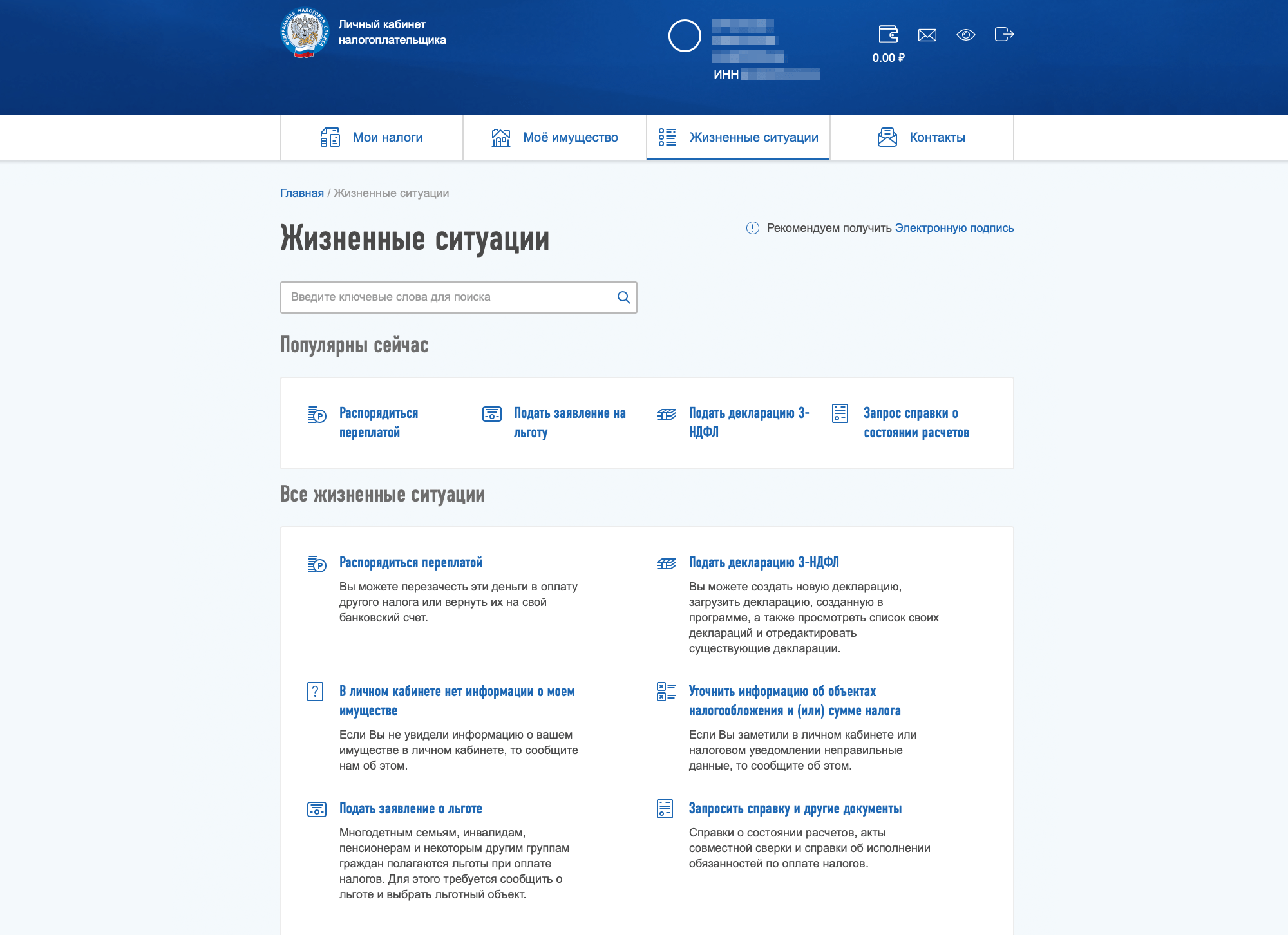
Task: Click Распорядиться переплатой icon in all situations
Action: tap(317, 564)
